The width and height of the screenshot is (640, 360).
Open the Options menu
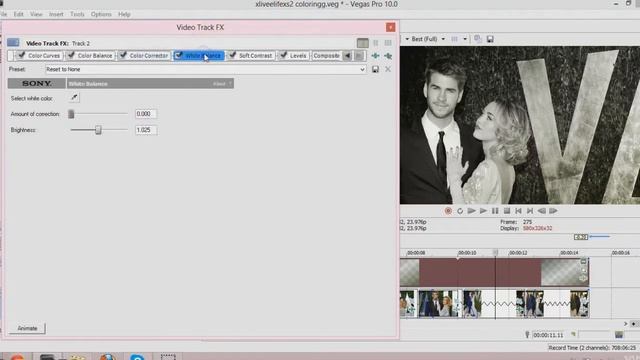pyautogui.click(x=101, y=14)
